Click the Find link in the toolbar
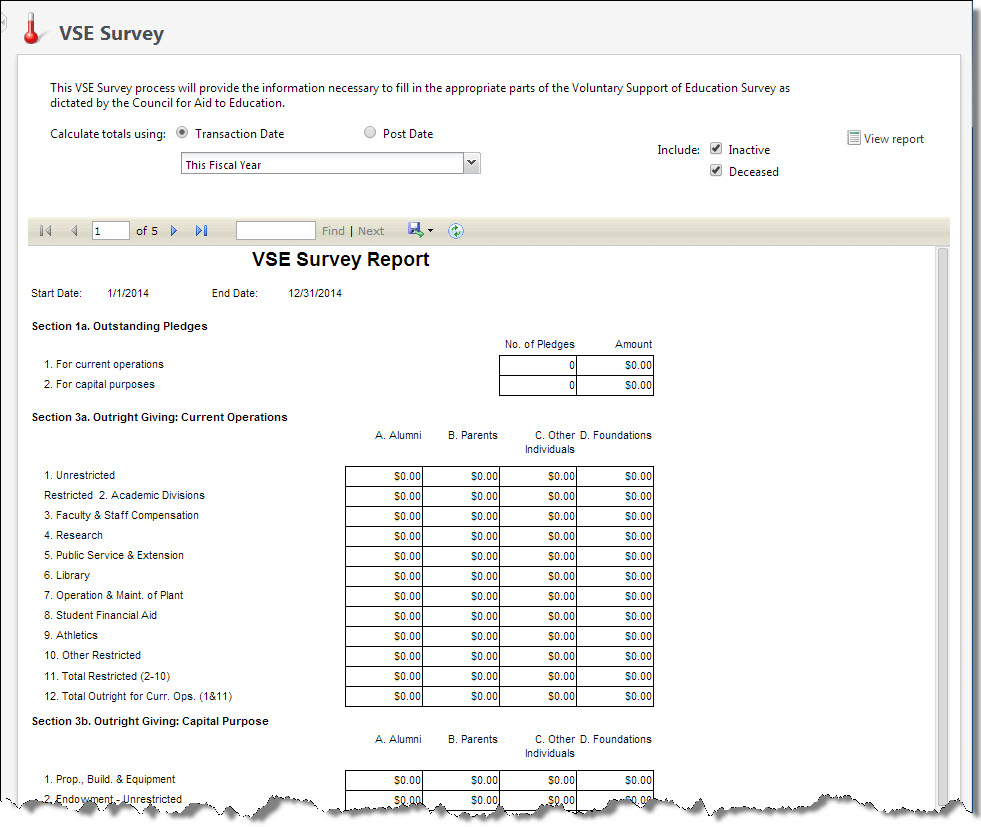Screen dimensions: 981x827 [333, 231]
